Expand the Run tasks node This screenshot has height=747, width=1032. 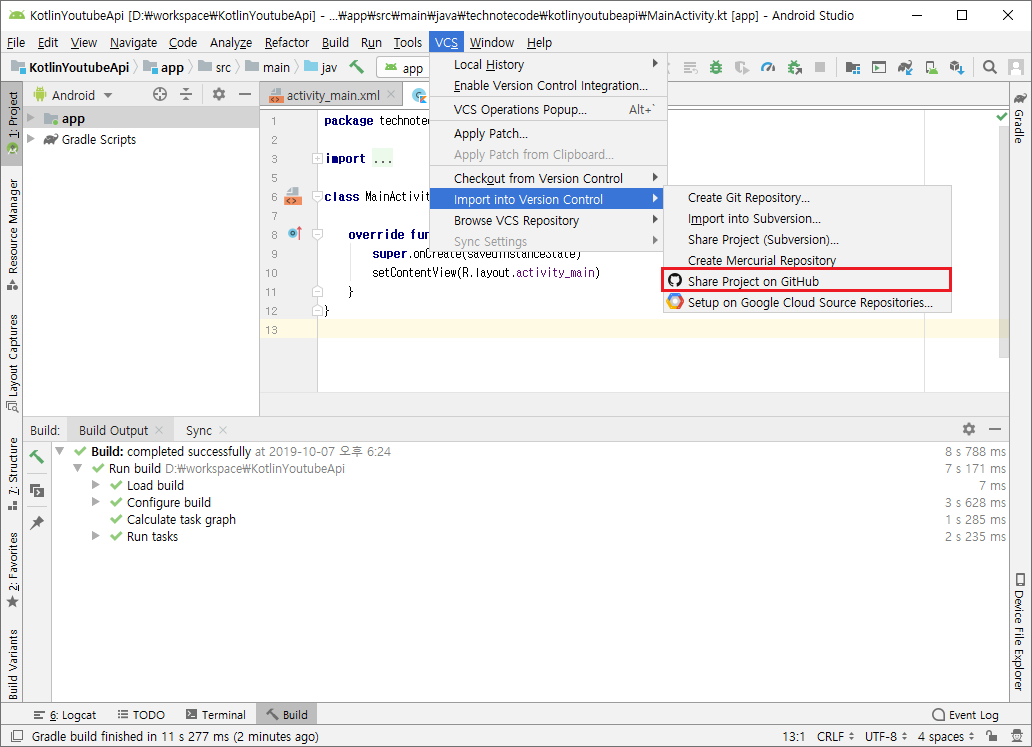point(95,536)
